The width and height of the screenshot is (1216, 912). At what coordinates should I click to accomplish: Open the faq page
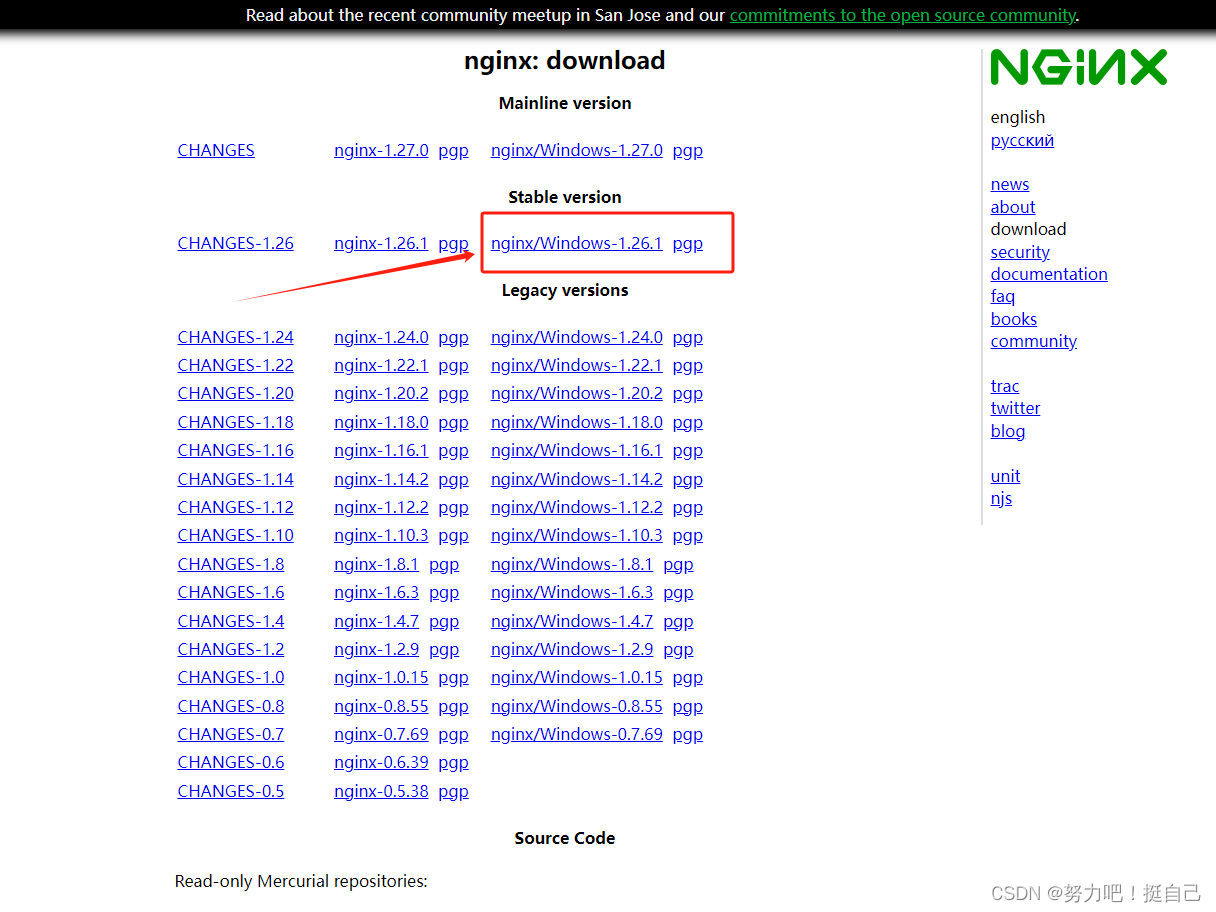tap(1003, 296)
